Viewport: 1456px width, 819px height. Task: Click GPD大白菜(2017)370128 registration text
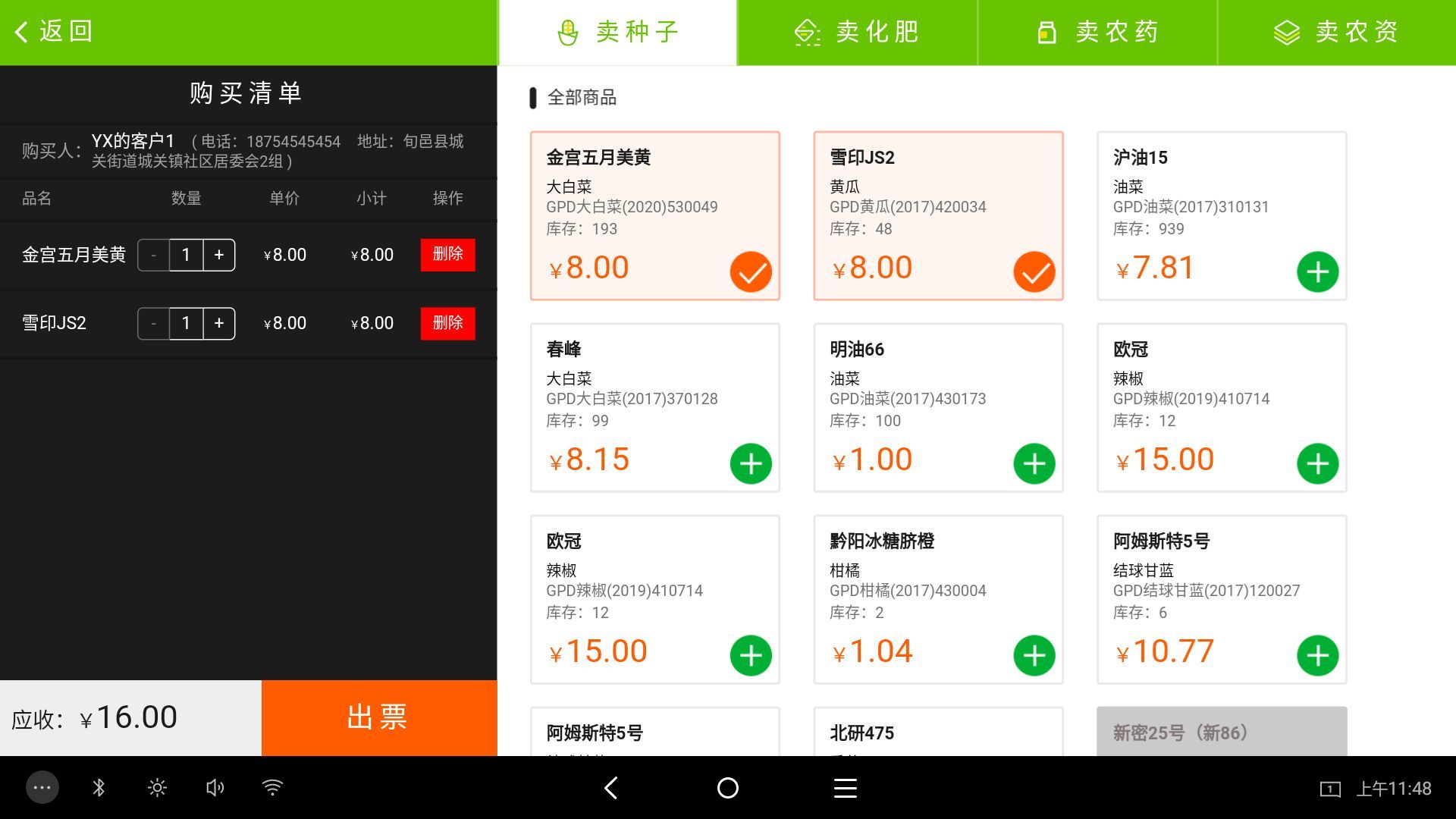[x=632, y=399]
